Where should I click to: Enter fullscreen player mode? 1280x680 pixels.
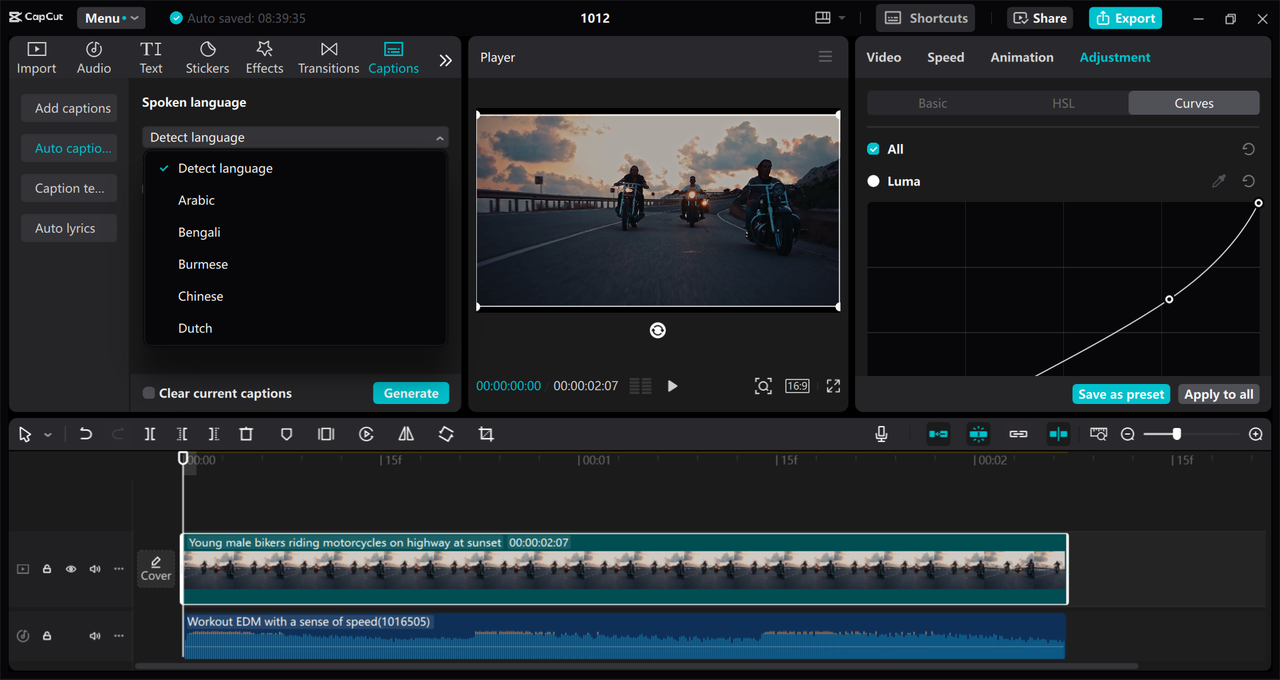[x=833, y=386]
